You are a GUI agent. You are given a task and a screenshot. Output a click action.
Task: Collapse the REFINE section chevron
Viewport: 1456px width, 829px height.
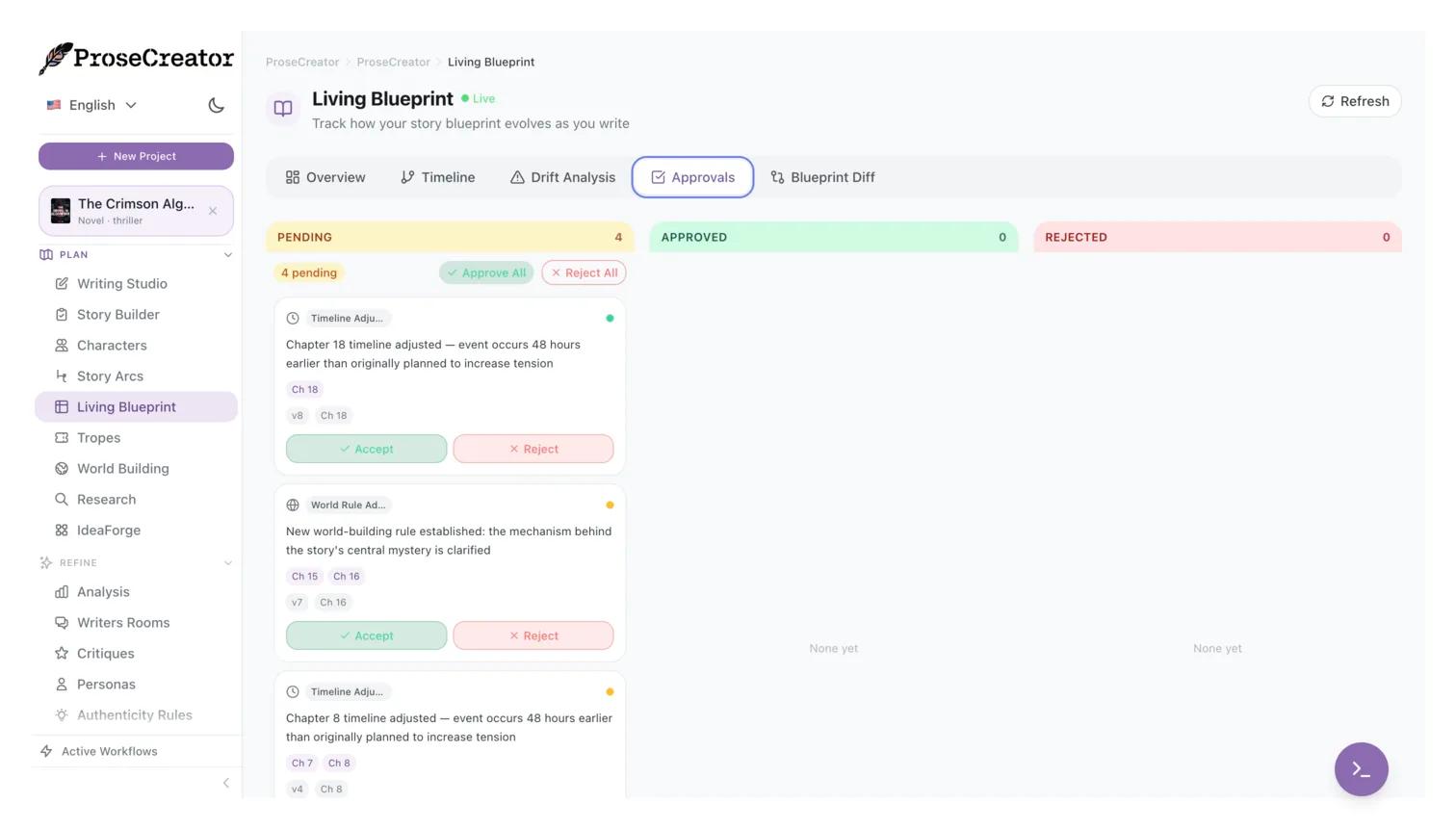(x=228, y=563)
